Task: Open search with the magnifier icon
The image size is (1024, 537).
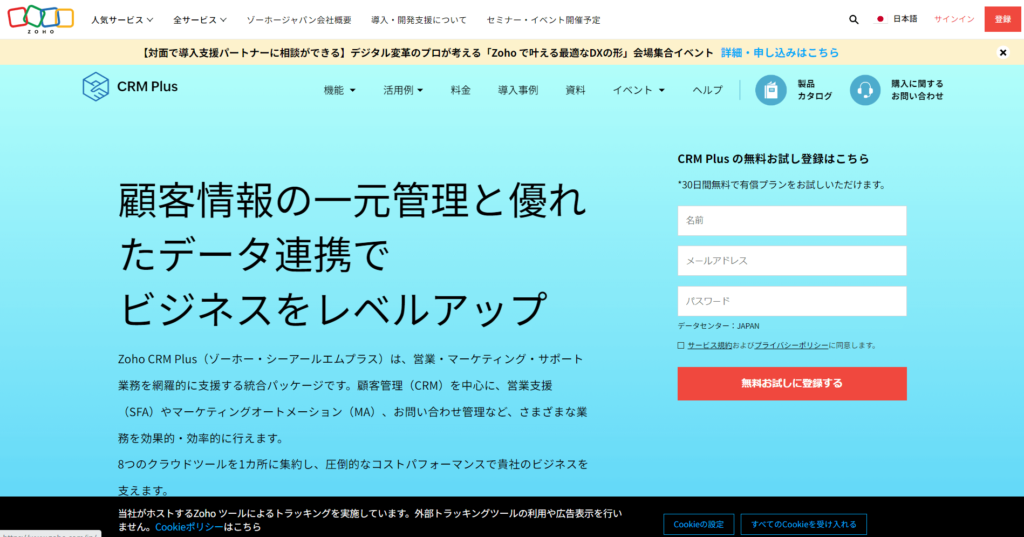Action: (853, 19)
